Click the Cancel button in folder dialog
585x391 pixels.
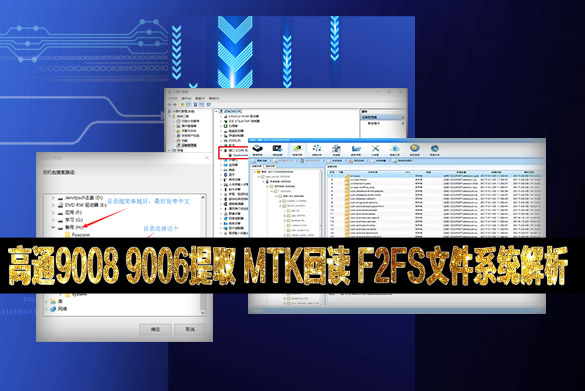coord(190,329)
